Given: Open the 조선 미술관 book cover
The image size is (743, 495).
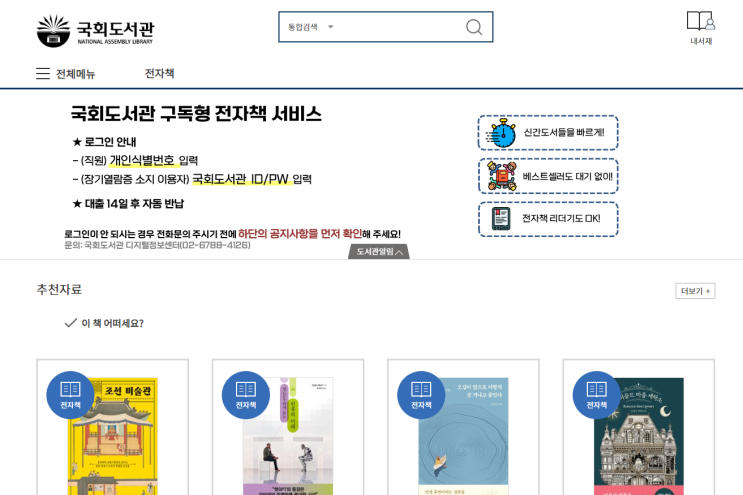Looking at the screenshot, I should pos(113,436).
